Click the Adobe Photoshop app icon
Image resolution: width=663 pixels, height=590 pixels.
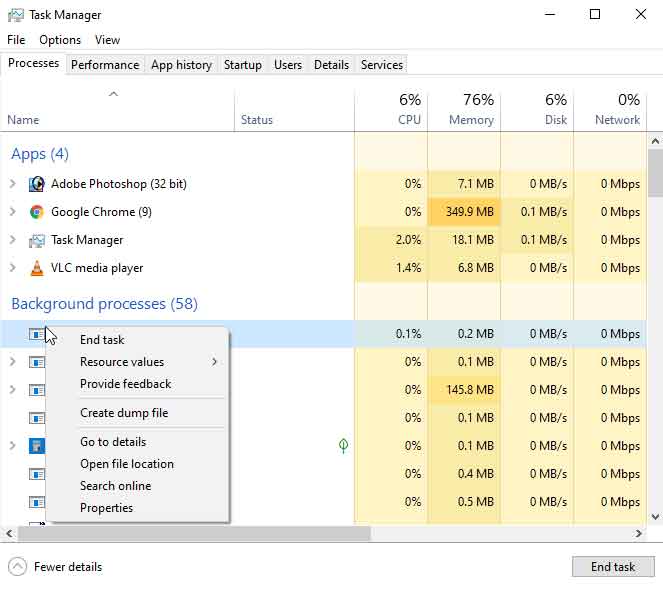pyautogui.click(x=37, y=184)
